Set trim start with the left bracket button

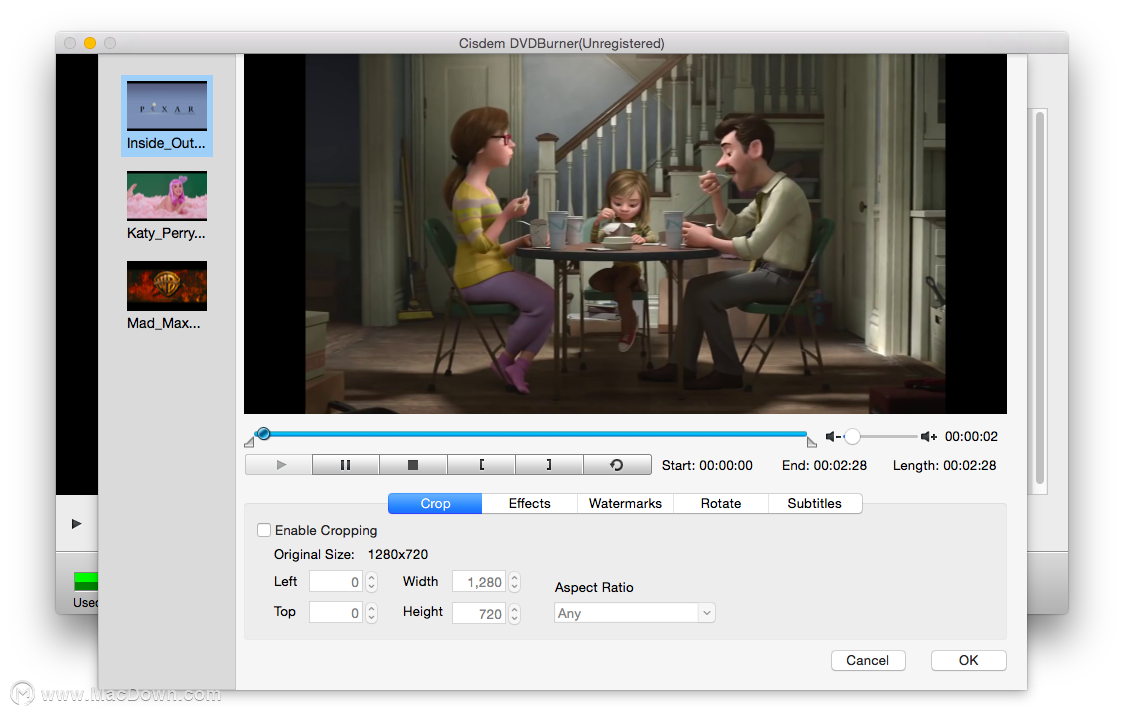481,465
